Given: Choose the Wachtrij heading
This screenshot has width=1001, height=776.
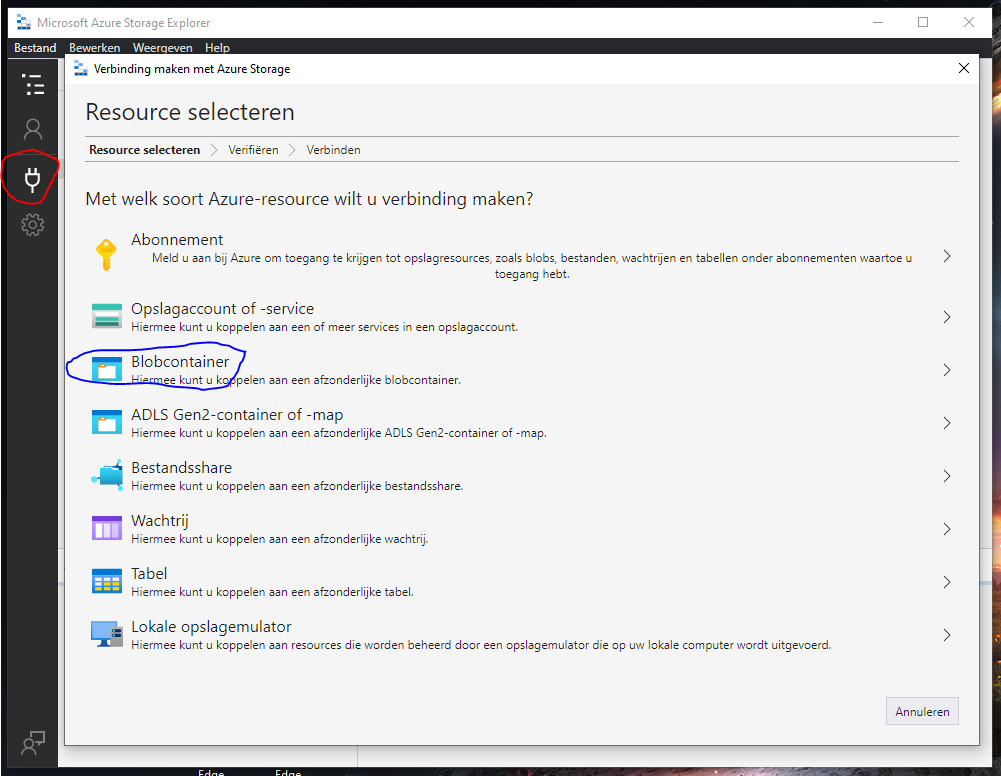Looking at the screenshot, I should coord(160,521).
